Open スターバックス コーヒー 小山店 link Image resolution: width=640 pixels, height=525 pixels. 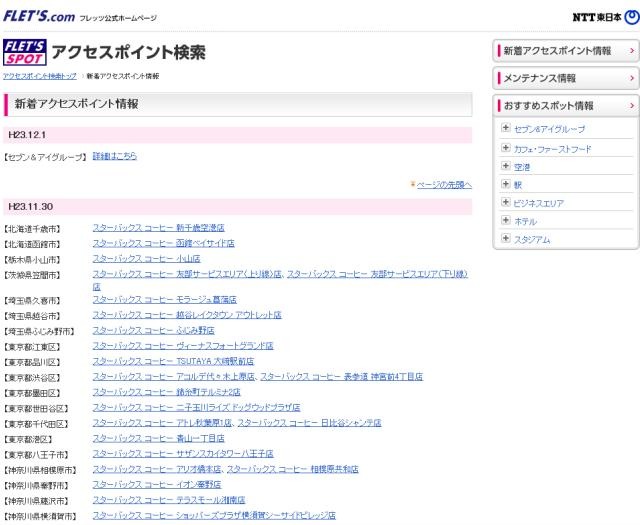click(x=146, y=259)
